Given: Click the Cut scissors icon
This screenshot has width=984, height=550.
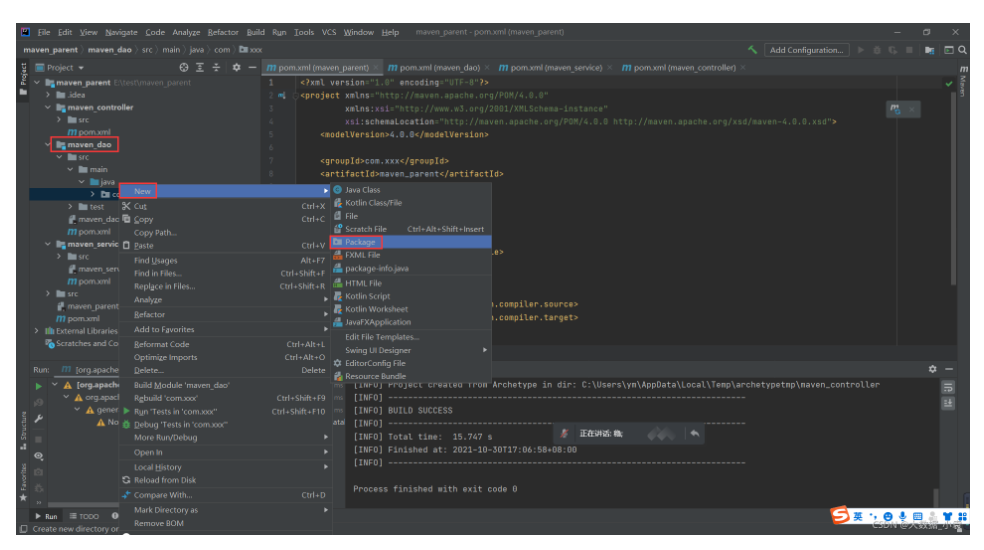Looking at the screenshot, I should (126, 206).
